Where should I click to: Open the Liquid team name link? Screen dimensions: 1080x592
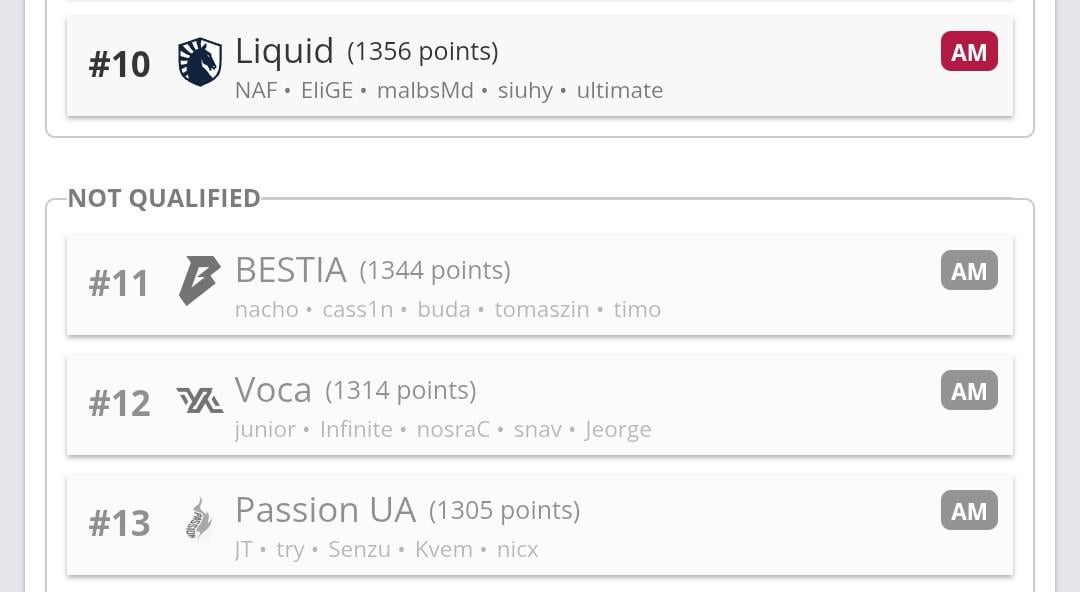click(284, 51)
